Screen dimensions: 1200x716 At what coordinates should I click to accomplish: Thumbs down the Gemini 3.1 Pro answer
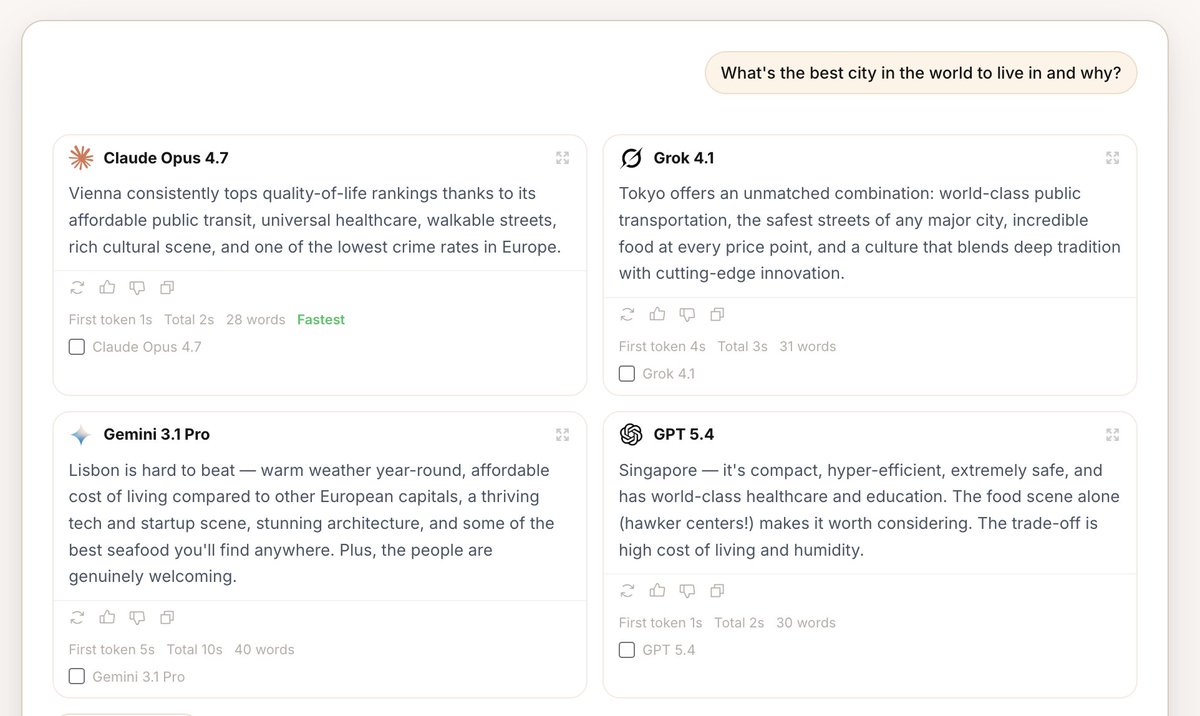[137, 617]
